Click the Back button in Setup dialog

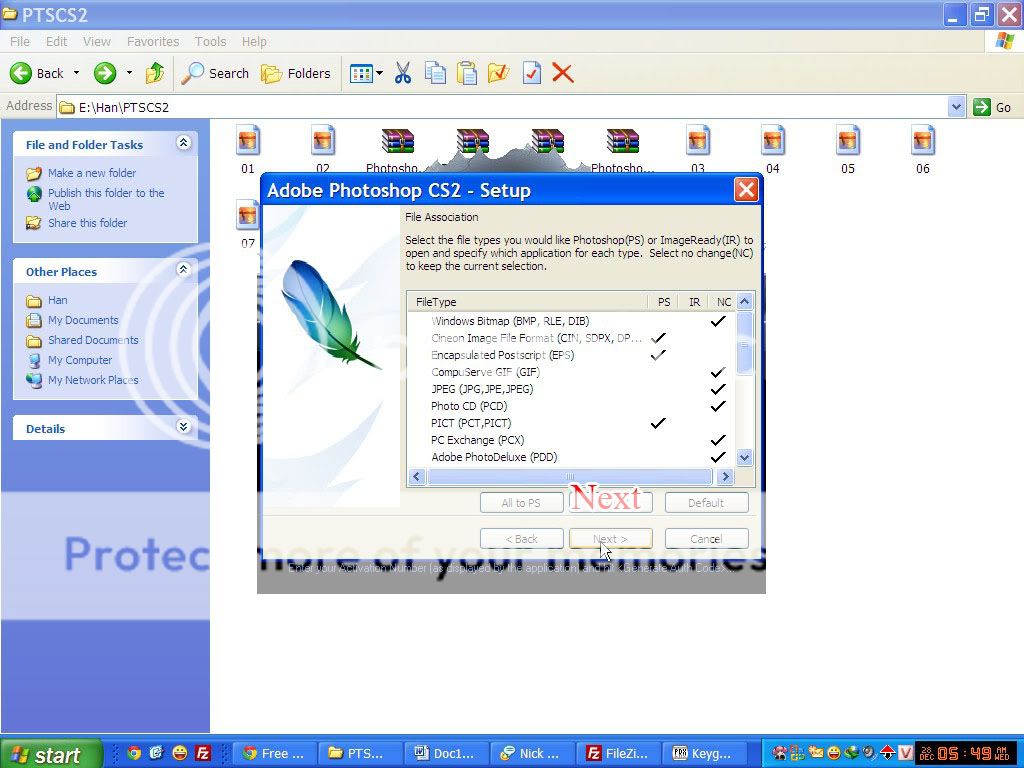pyautogui.click(x=521, y=539)
